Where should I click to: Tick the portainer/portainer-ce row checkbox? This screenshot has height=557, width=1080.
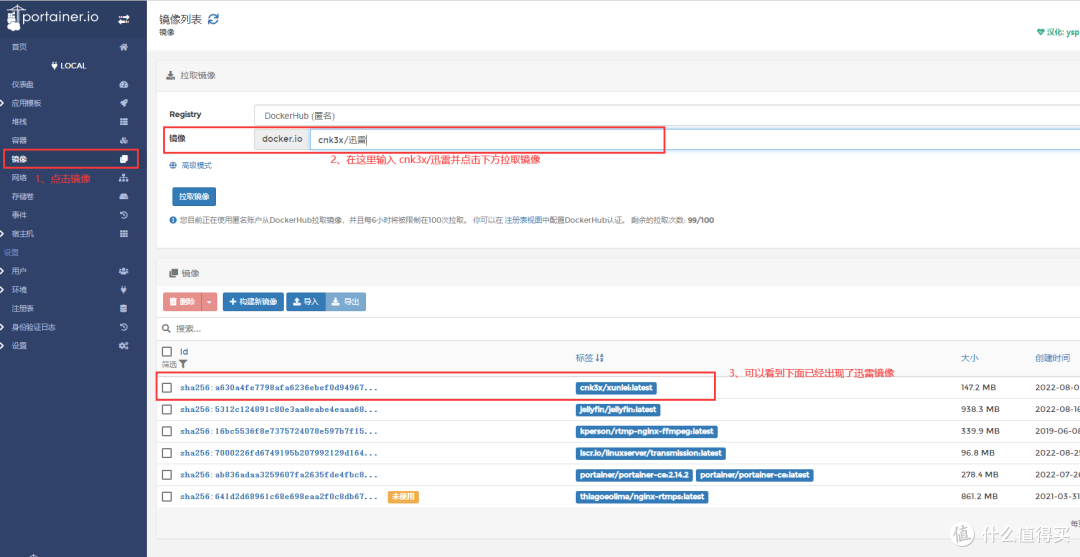tap(167, 475)
